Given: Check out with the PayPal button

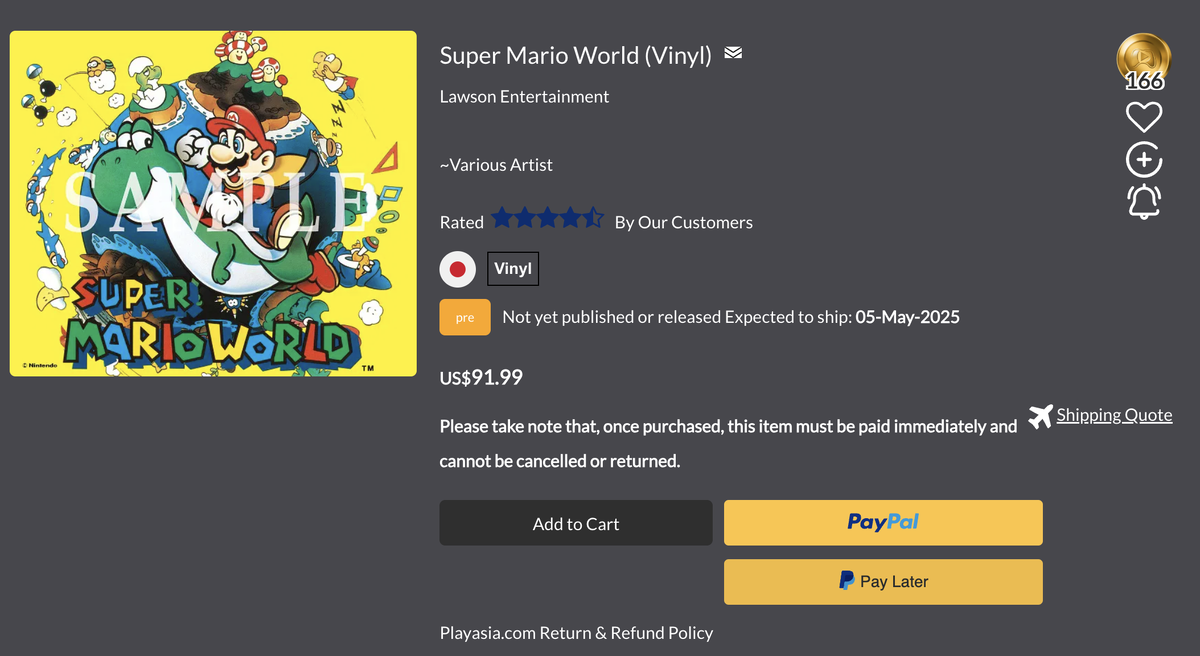Looking at the screenshot, I should click(x=883, y=522).
